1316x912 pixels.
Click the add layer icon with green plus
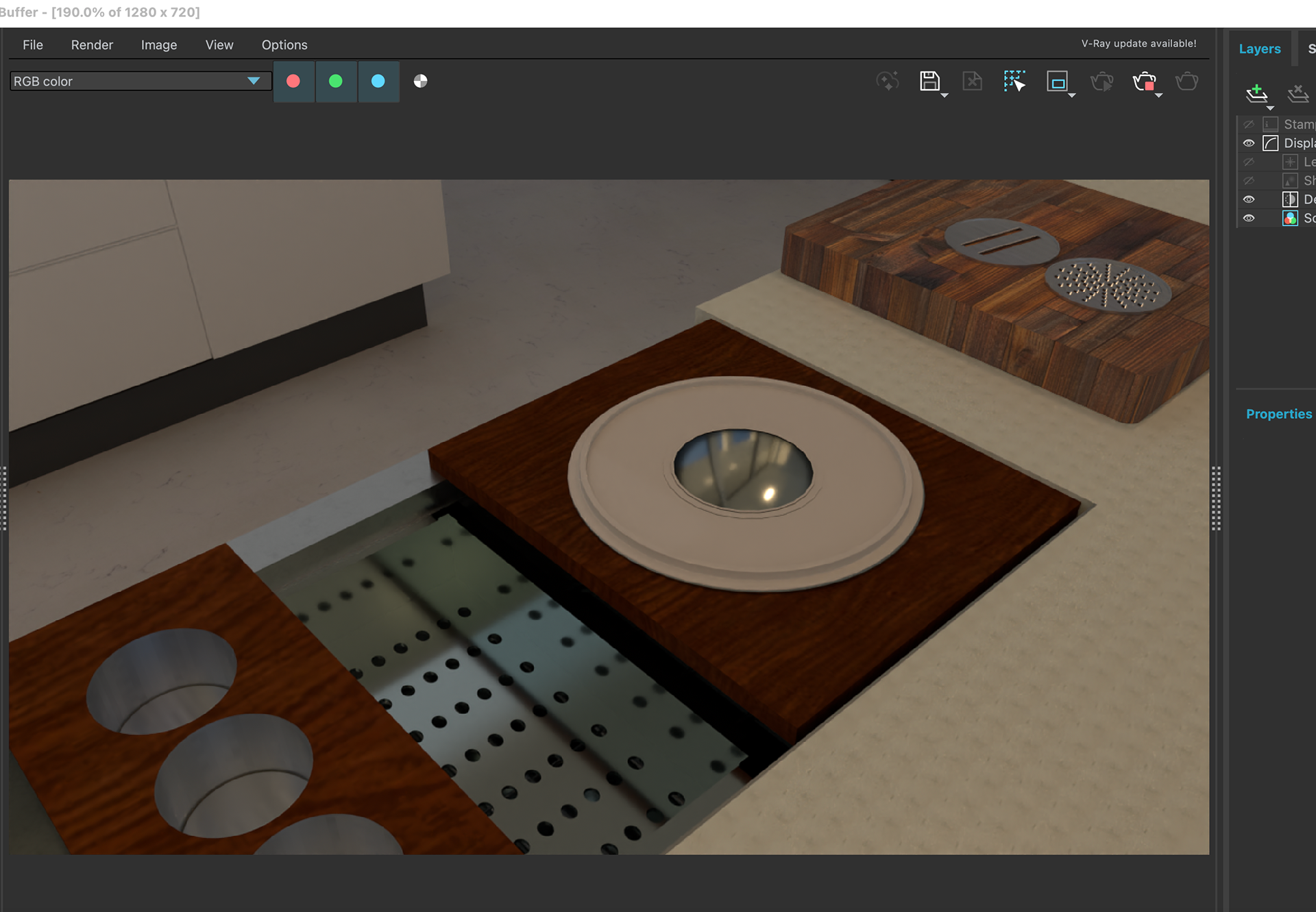(1256, 93)
